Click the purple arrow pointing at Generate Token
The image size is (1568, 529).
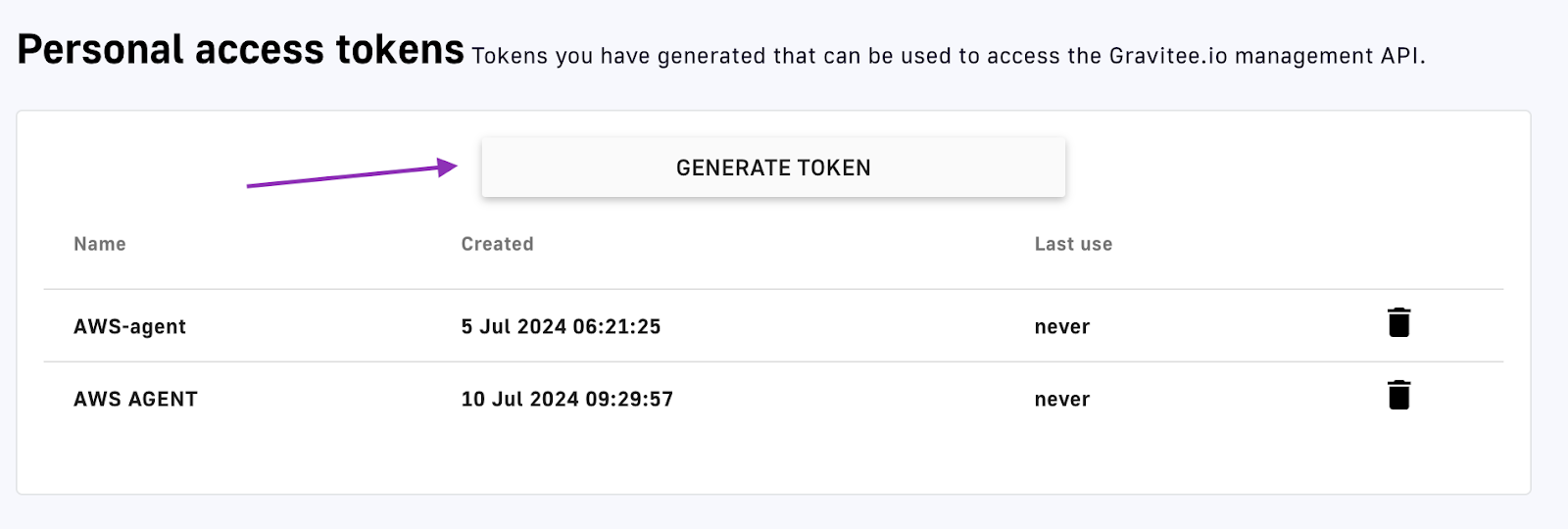pyautogui.click(x=352, y=175)
